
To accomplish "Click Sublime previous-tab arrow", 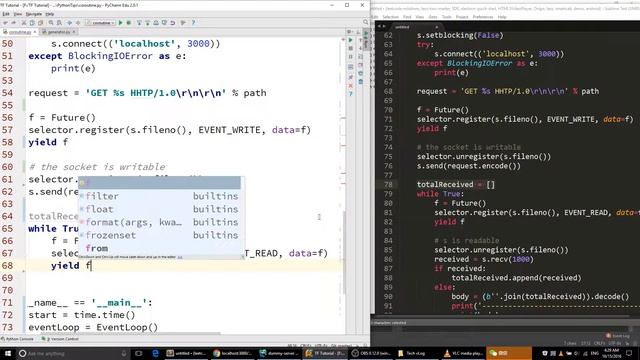I will tap(378, 27).
